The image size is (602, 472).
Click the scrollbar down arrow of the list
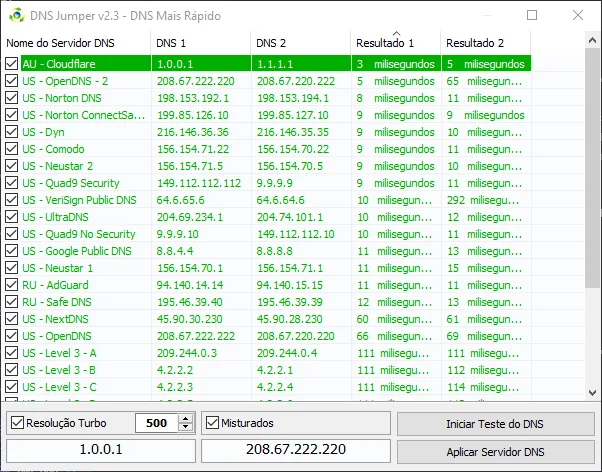click(x=592, y=393)
